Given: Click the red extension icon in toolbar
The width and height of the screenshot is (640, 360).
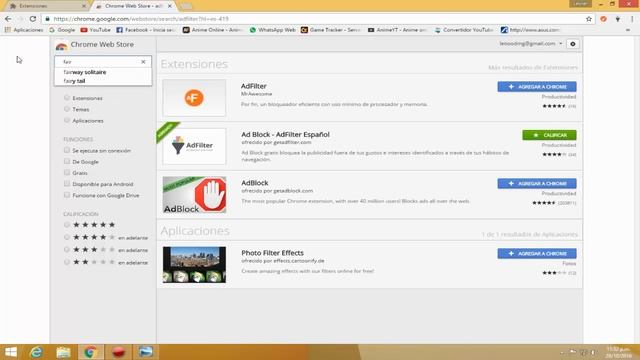Looking at the screenshot, I should (x=603, y=19).
